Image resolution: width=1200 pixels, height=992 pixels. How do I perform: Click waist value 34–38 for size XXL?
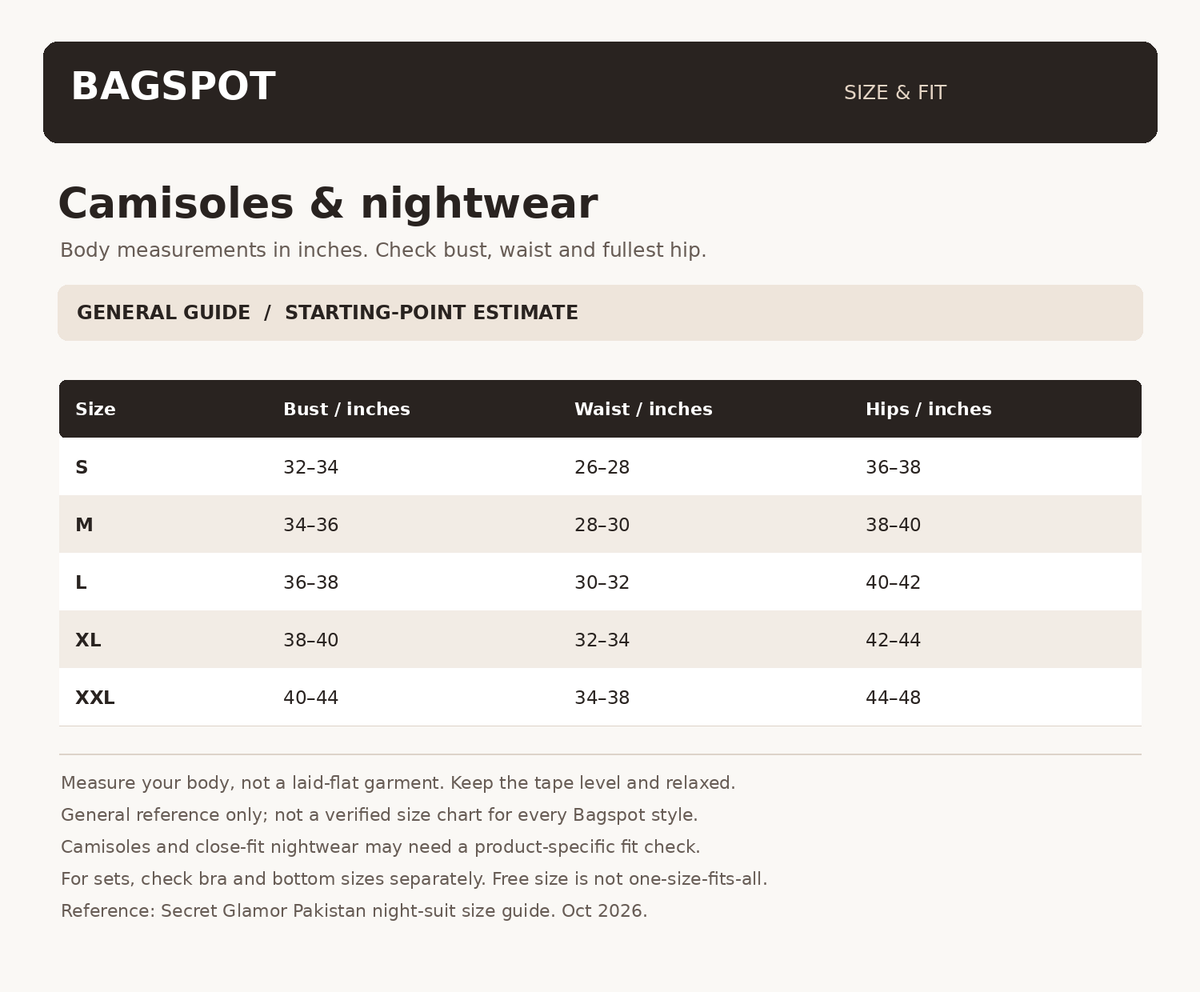point(602,698)
